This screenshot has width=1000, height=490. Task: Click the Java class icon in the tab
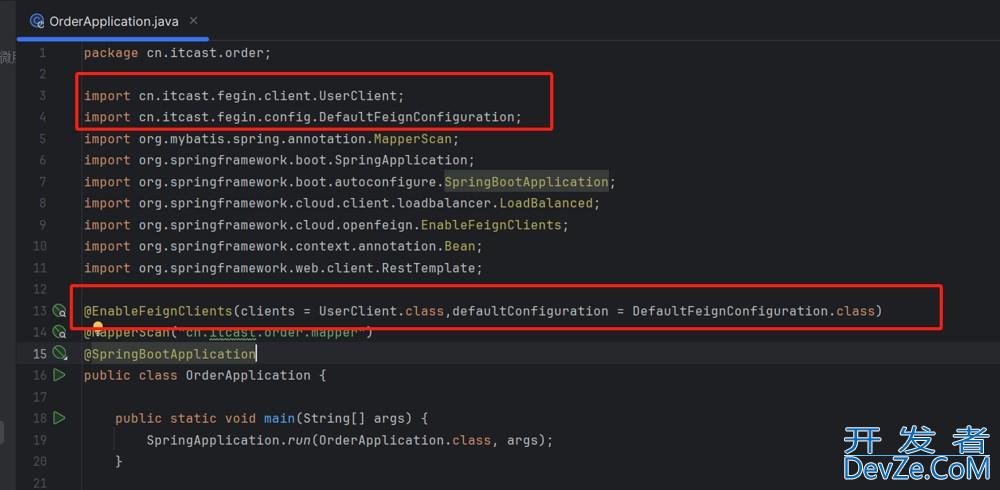37,20
